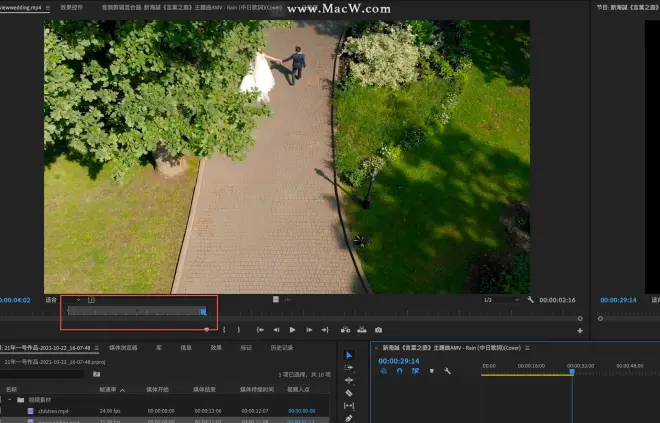
Task: Switch to 历史记录 tab
Action: point(282,348)
